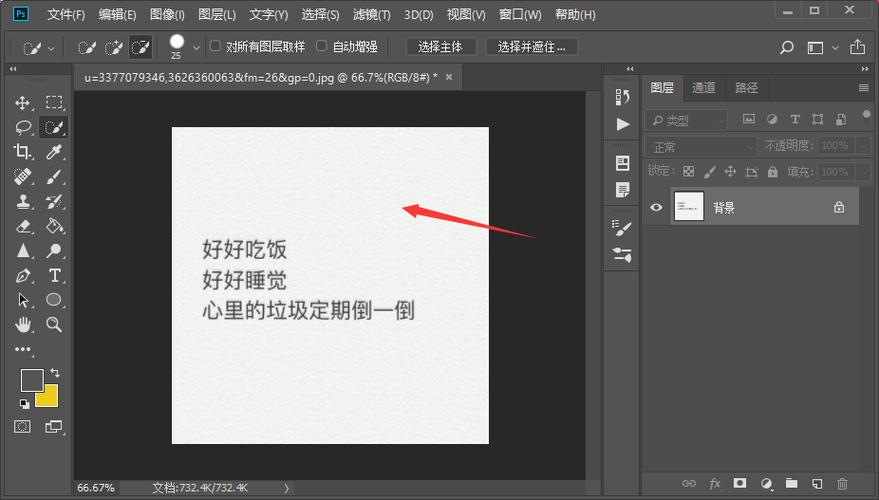Create new adjustment layer icon
879x500 pixels.
click(766, 483)
